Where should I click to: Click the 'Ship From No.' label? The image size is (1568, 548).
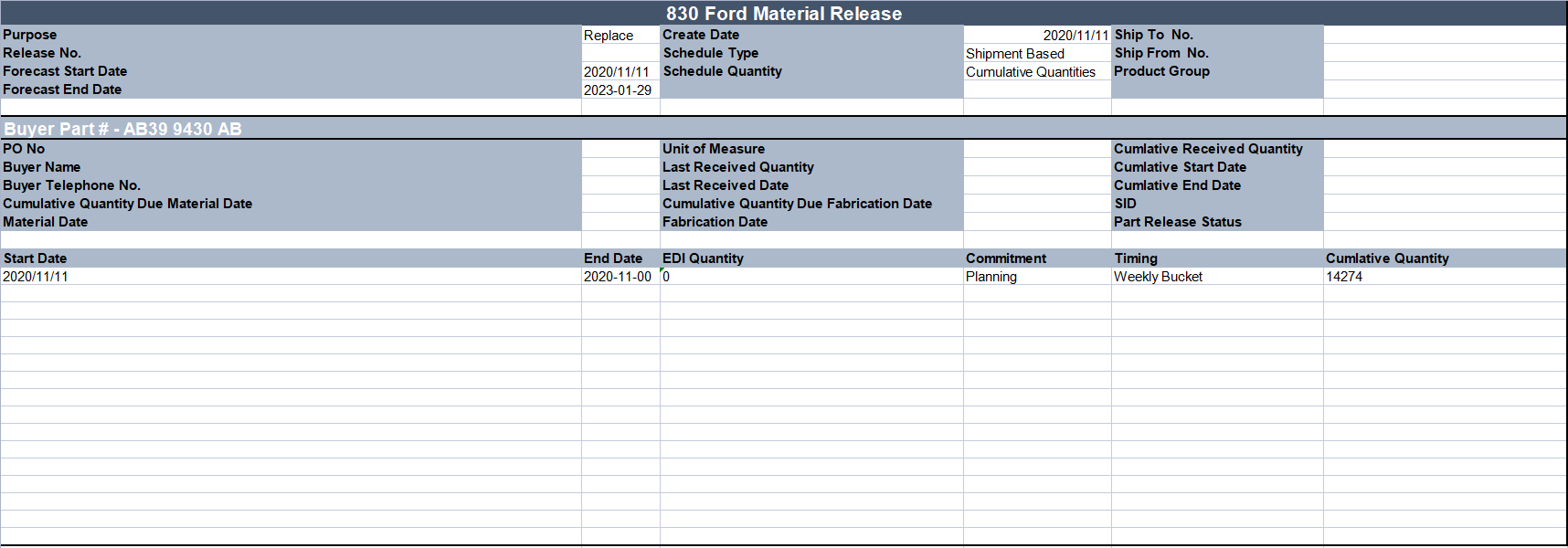pyautogui.click(x=1217, y=53)
